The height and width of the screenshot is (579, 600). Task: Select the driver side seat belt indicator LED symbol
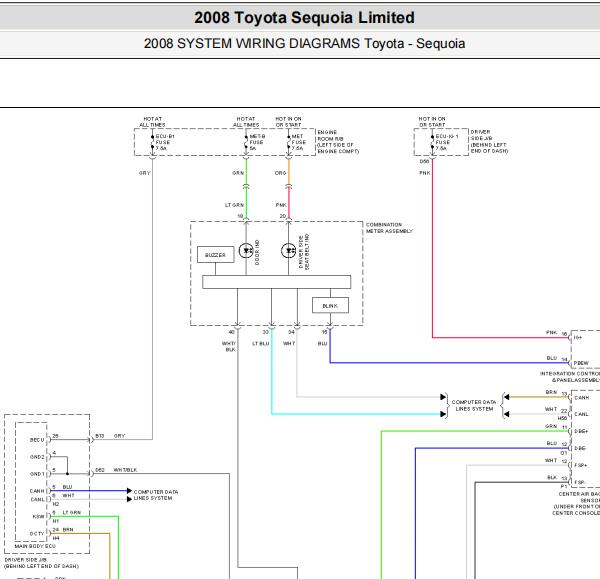(x=289, y=251)
